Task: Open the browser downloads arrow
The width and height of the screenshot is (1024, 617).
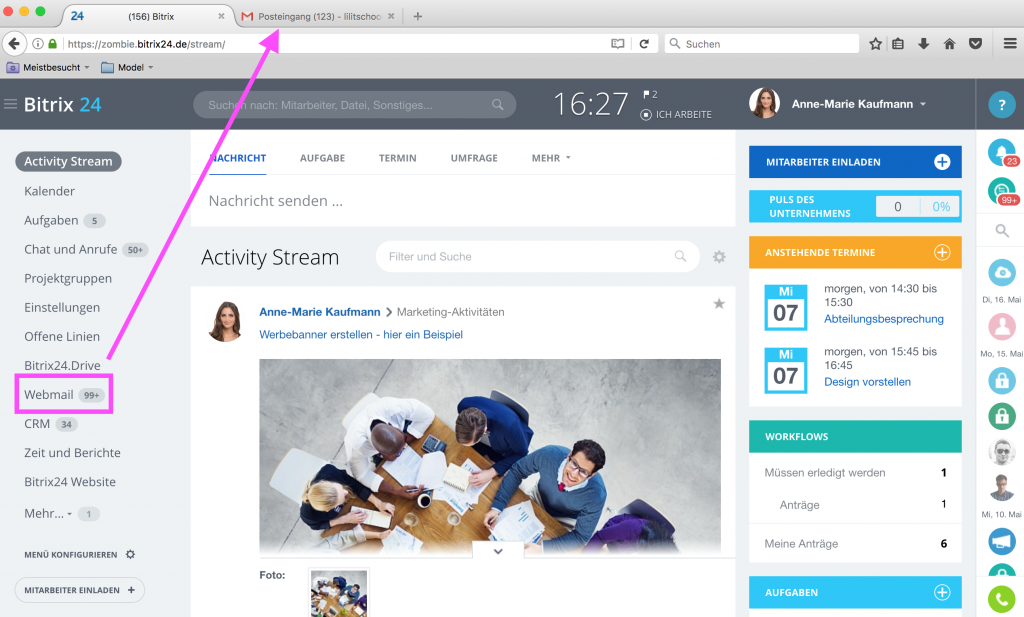Action: [x=923, y=44]
